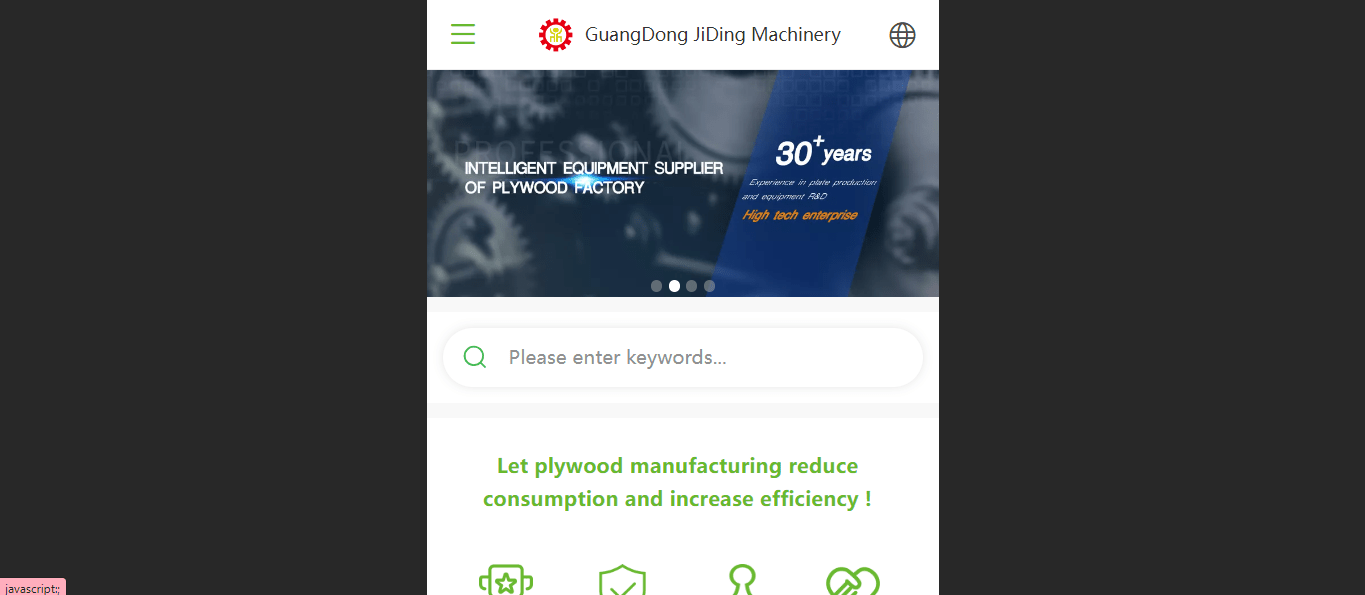Click the orange 'High tech enterprise' text
Screen dimensions: 1365x595
(800, 215)
